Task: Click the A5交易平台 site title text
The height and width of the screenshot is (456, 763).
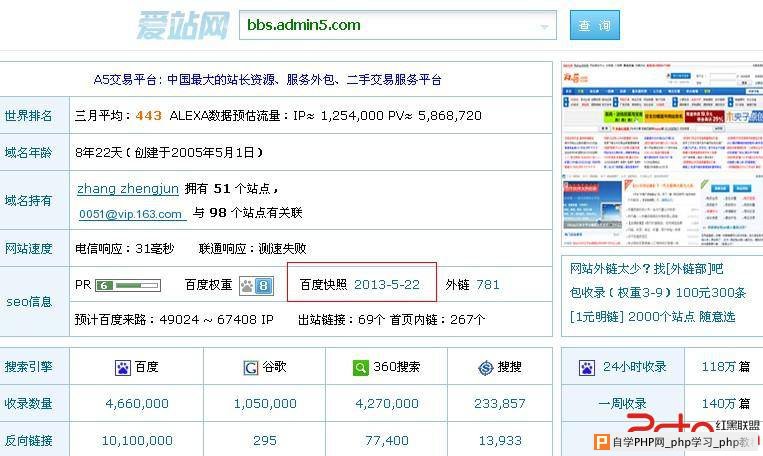Action: coord(268,79)
